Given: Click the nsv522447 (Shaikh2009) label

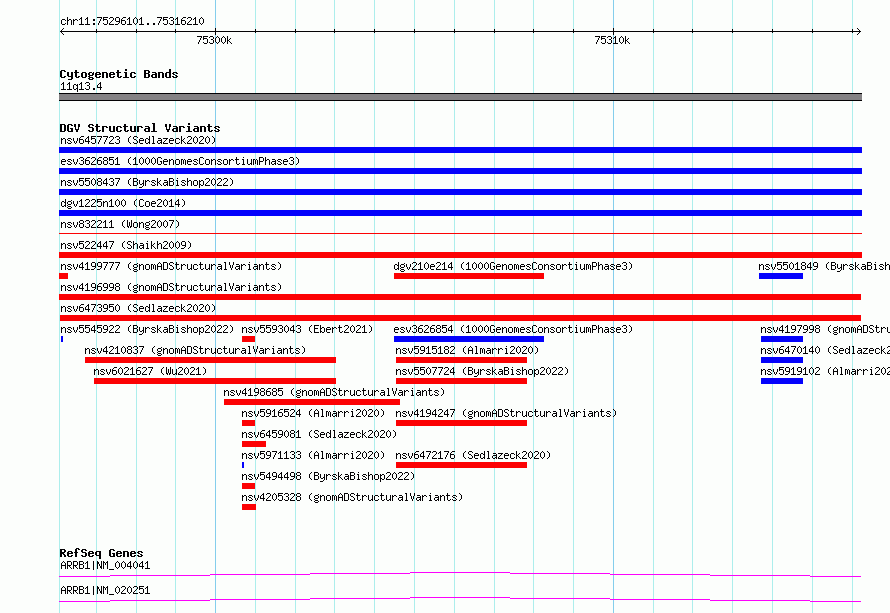Looking at the screenshot, I should (x=126, y=245).
